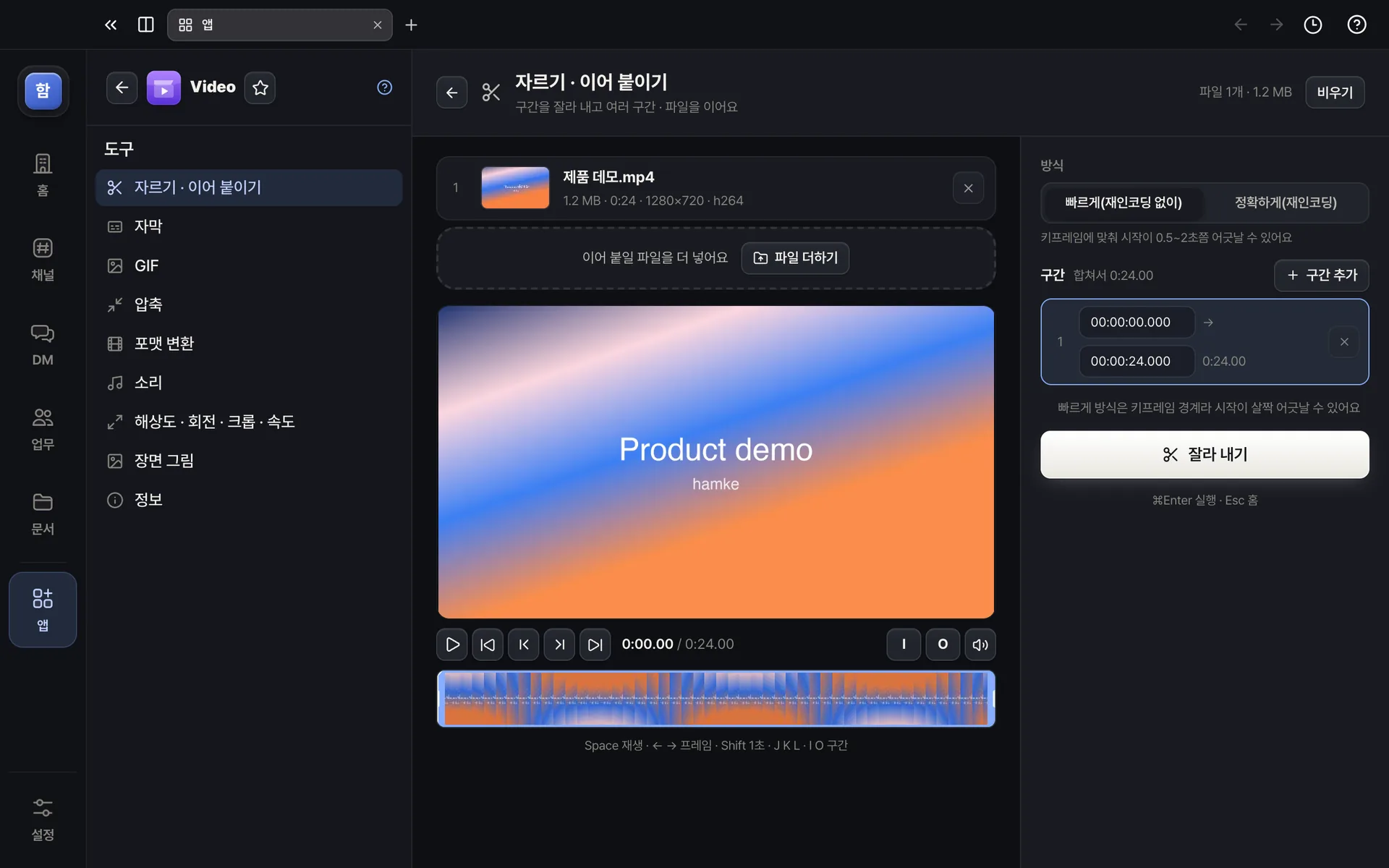Choose 정확하게(재인코딩) mode
Viewport: 1389px width, 868px height.
(1286, 203)
